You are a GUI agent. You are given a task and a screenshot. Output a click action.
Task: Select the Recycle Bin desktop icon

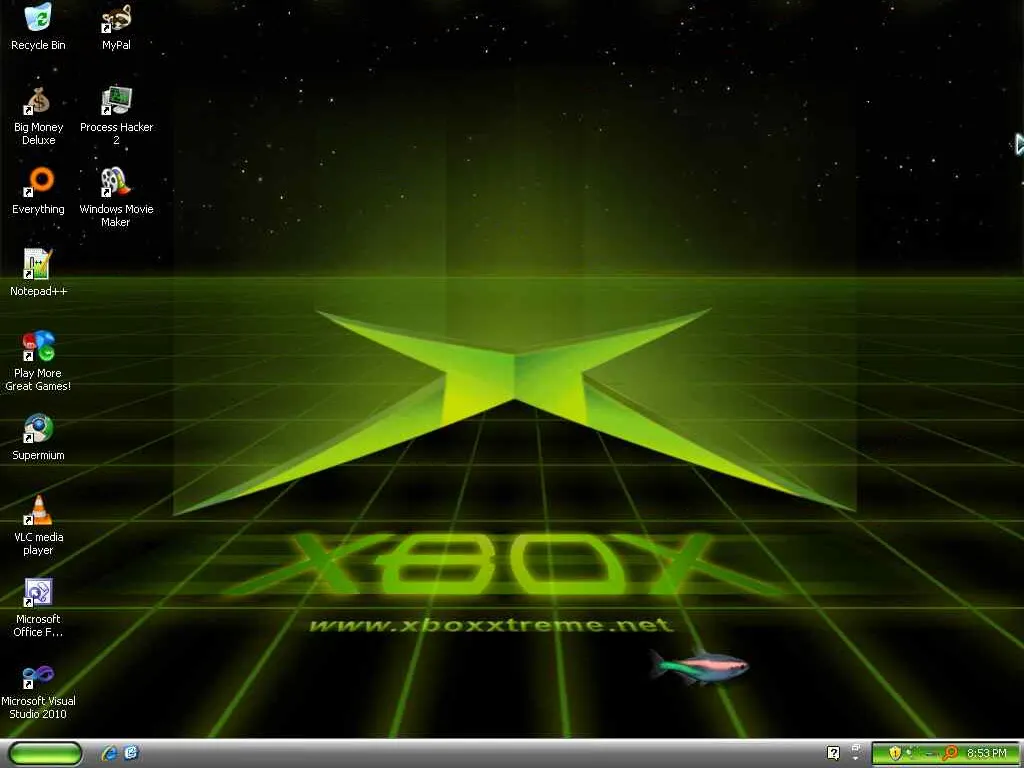coord(38,27)
